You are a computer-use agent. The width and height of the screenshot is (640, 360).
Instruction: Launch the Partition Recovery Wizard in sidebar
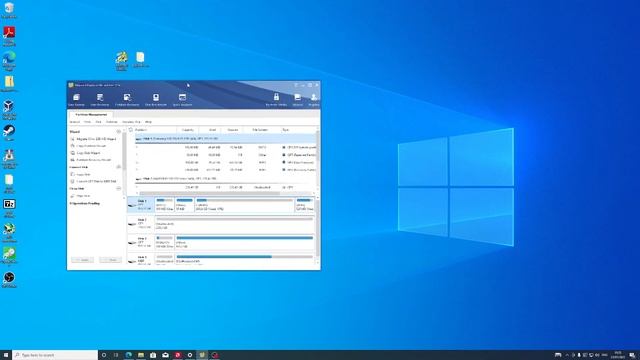91,160
